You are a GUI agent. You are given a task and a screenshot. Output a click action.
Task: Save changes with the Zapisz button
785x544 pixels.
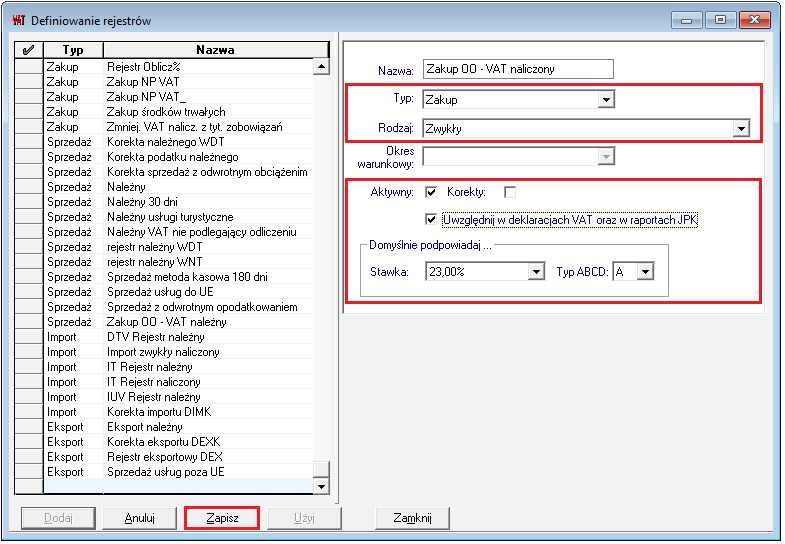coord(222,518)
